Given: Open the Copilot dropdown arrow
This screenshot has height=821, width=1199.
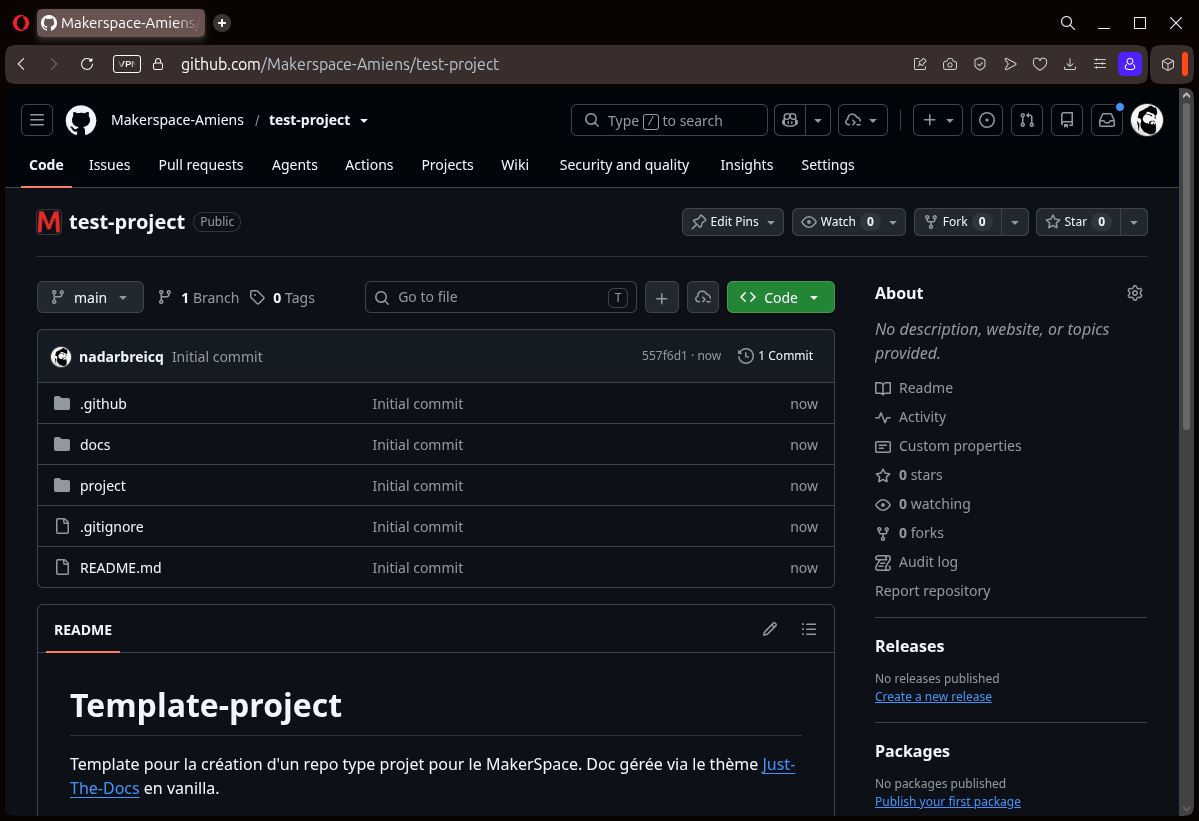Looking at the screenshot, I should click(x=817, y=120).
